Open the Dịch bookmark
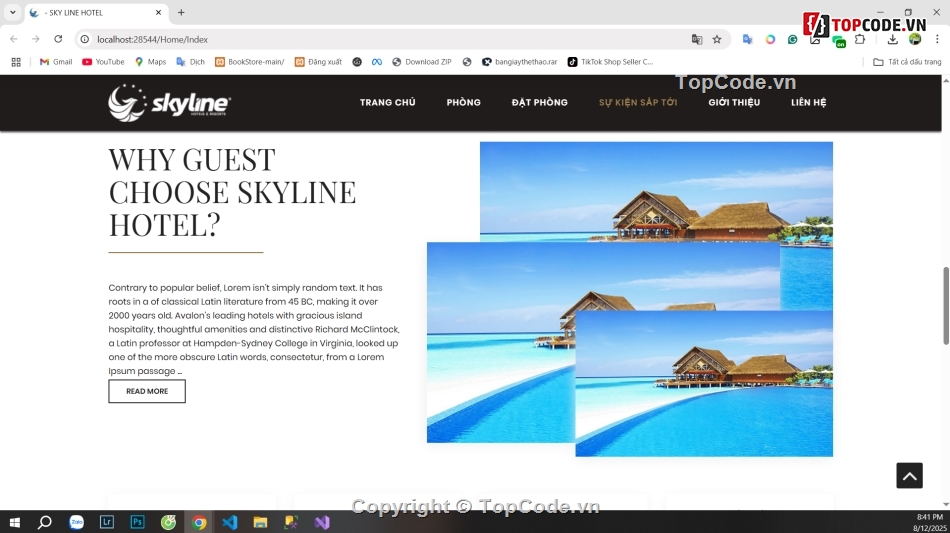 coord(190,62)
